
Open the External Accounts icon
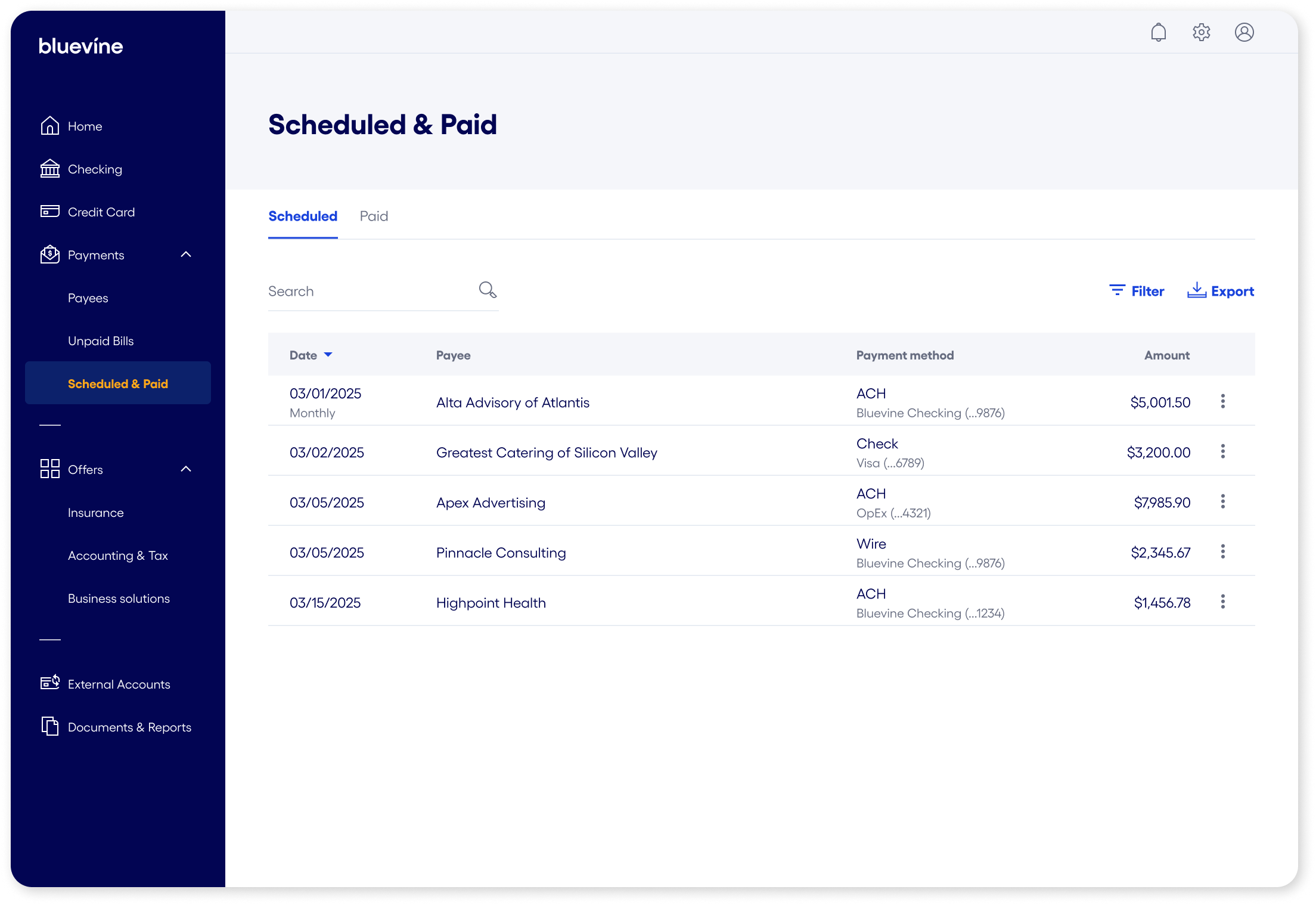50,683
